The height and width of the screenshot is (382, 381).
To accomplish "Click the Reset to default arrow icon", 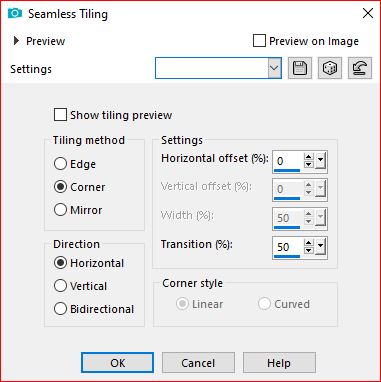I will coord(360,68).
